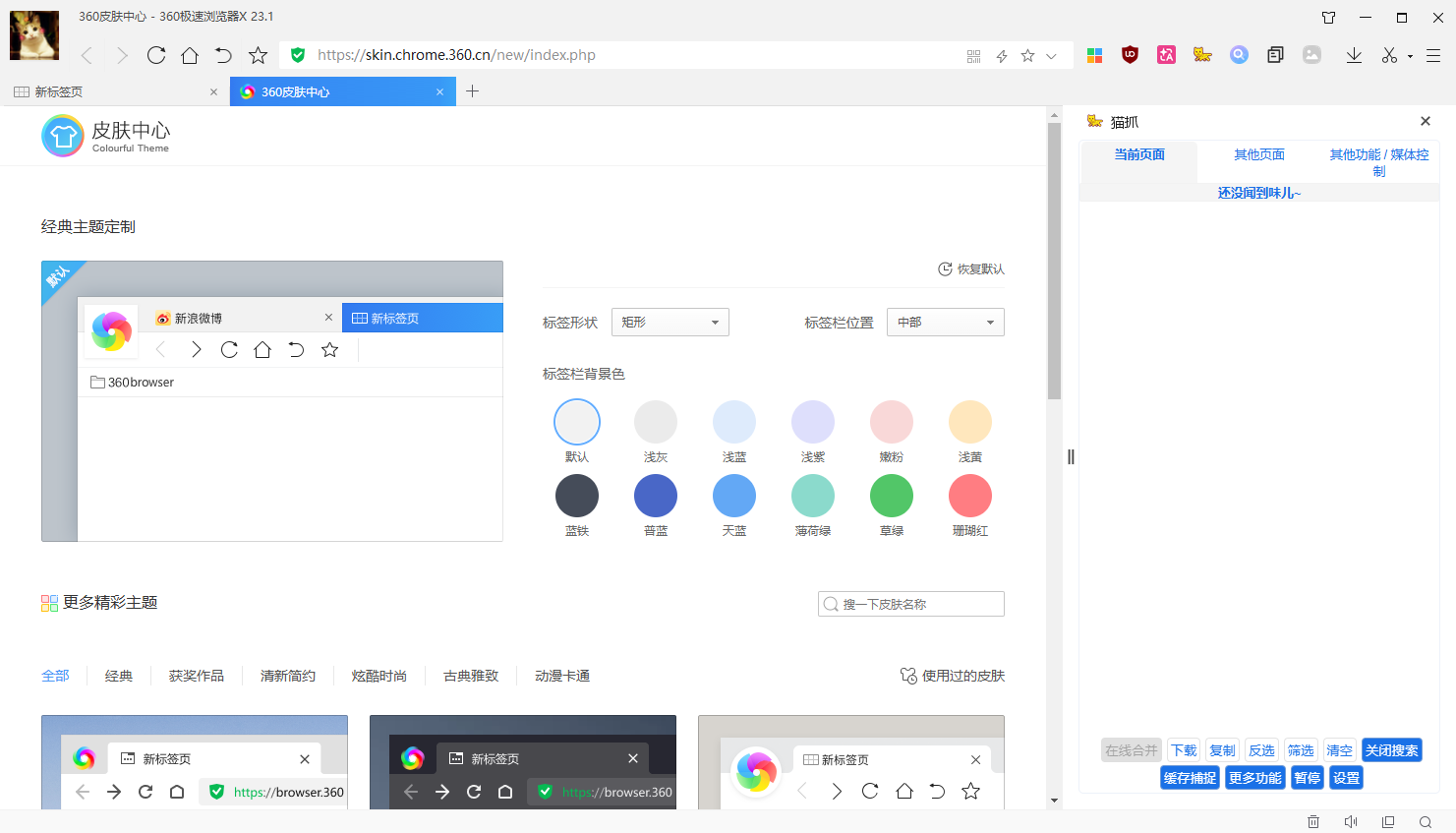
Task: Click the 搜一下皮肤名称 search field
Action: click(910, 603)
